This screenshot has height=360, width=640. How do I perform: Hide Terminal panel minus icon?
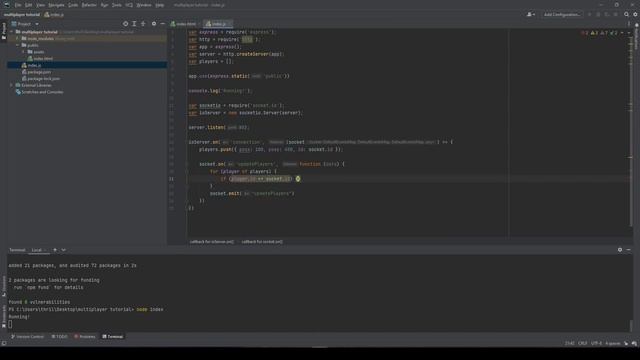(629, 250)
